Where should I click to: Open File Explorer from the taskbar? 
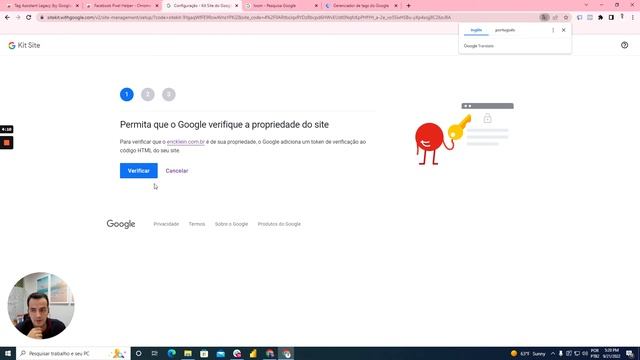pos(188,353)
